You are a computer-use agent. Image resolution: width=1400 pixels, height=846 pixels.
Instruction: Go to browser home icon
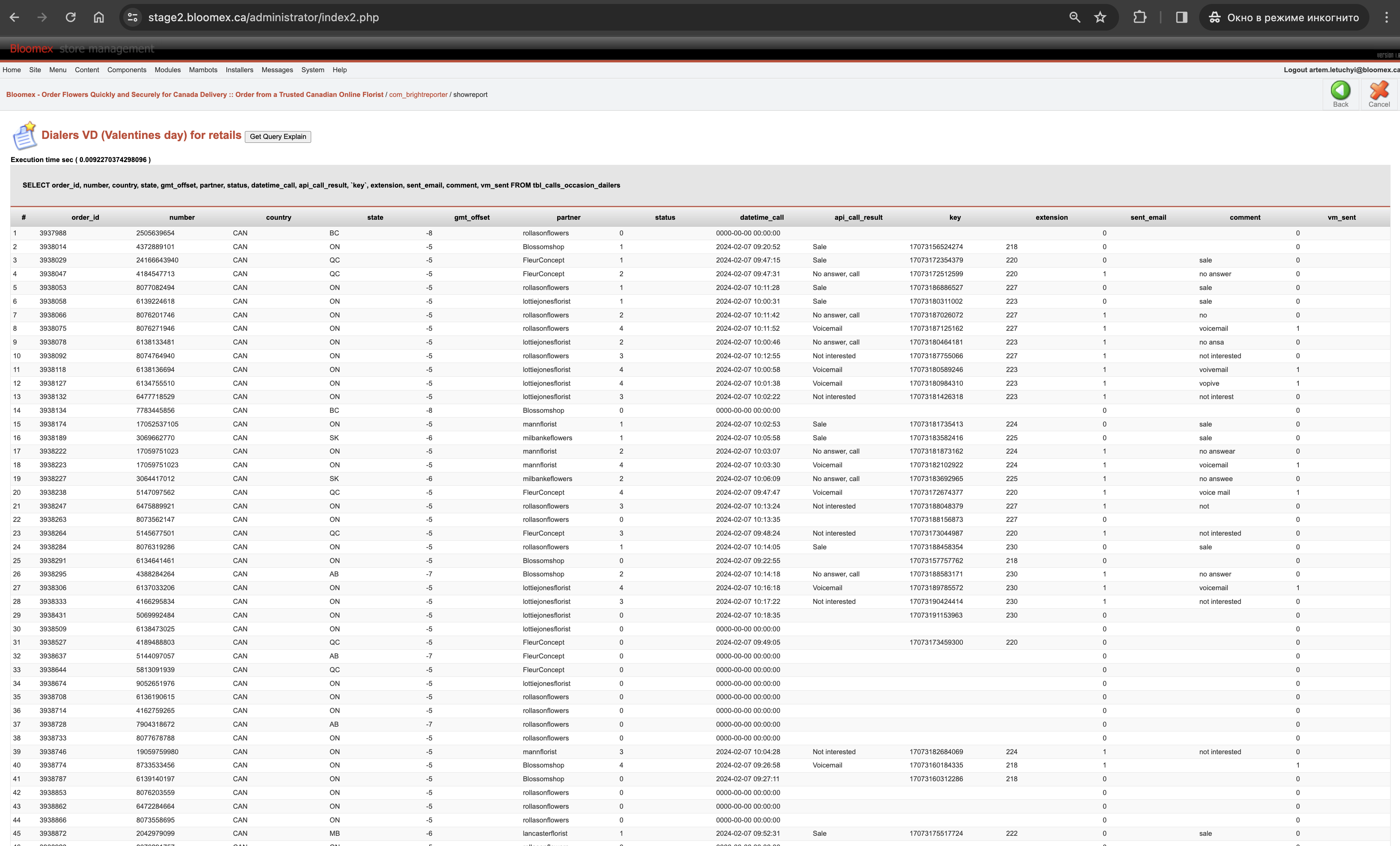tap(99, 18)
